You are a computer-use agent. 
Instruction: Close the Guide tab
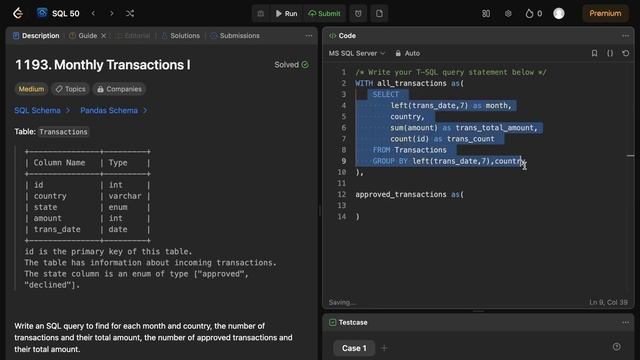(104, 36)
